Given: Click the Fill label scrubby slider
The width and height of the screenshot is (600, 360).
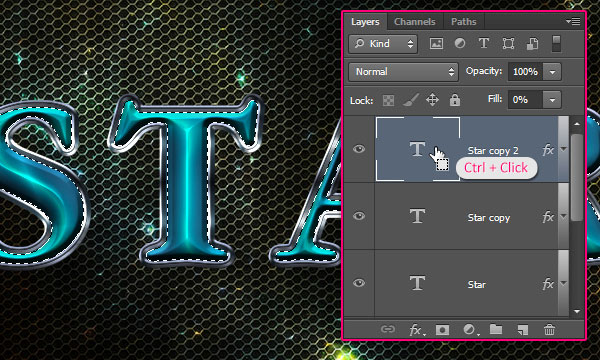Looking at the screenshot, I should click(x=495, y=99).
